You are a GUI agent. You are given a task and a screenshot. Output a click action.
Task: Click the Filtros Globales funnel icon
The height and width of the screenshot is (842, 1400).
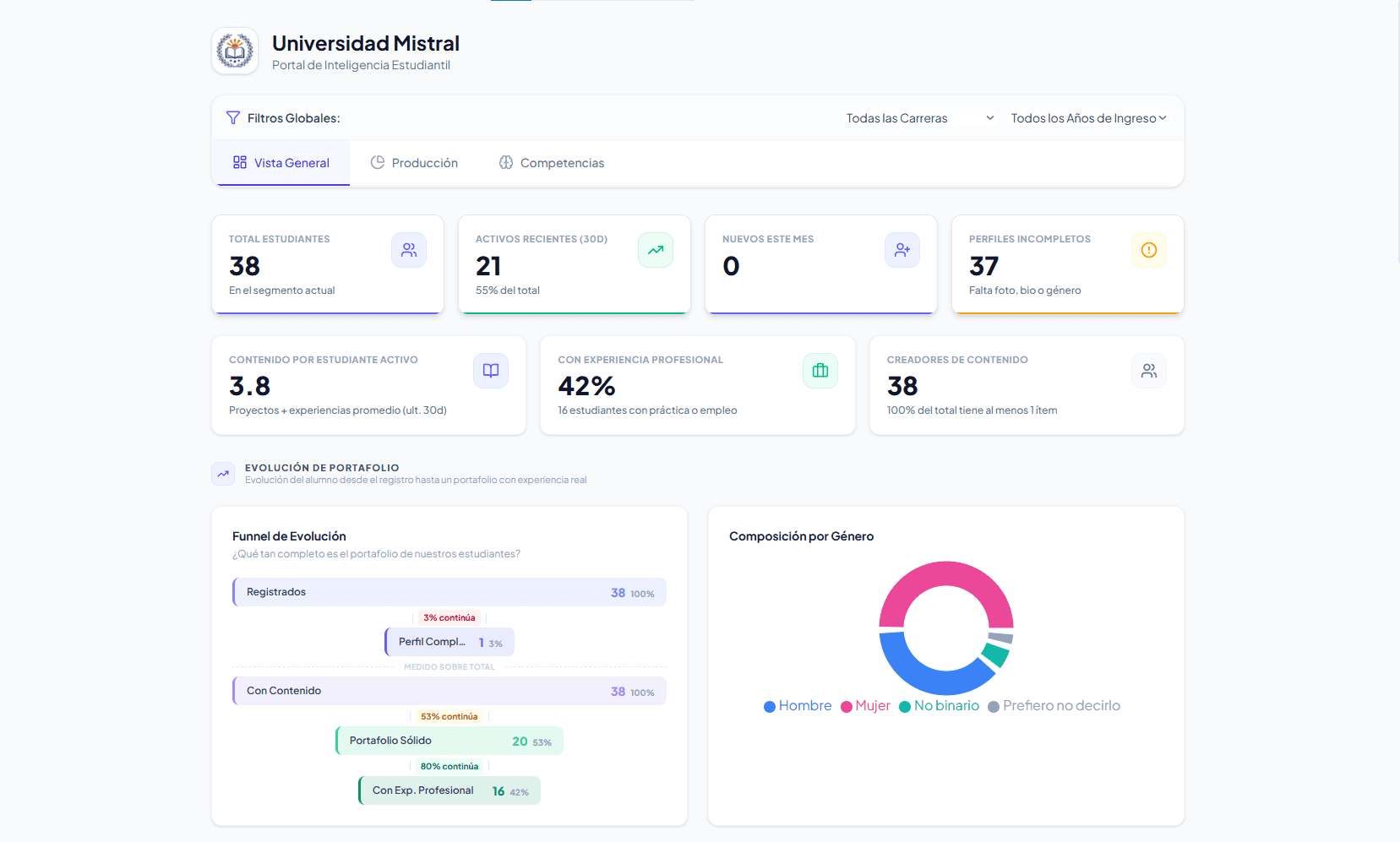tap(232, 117)
